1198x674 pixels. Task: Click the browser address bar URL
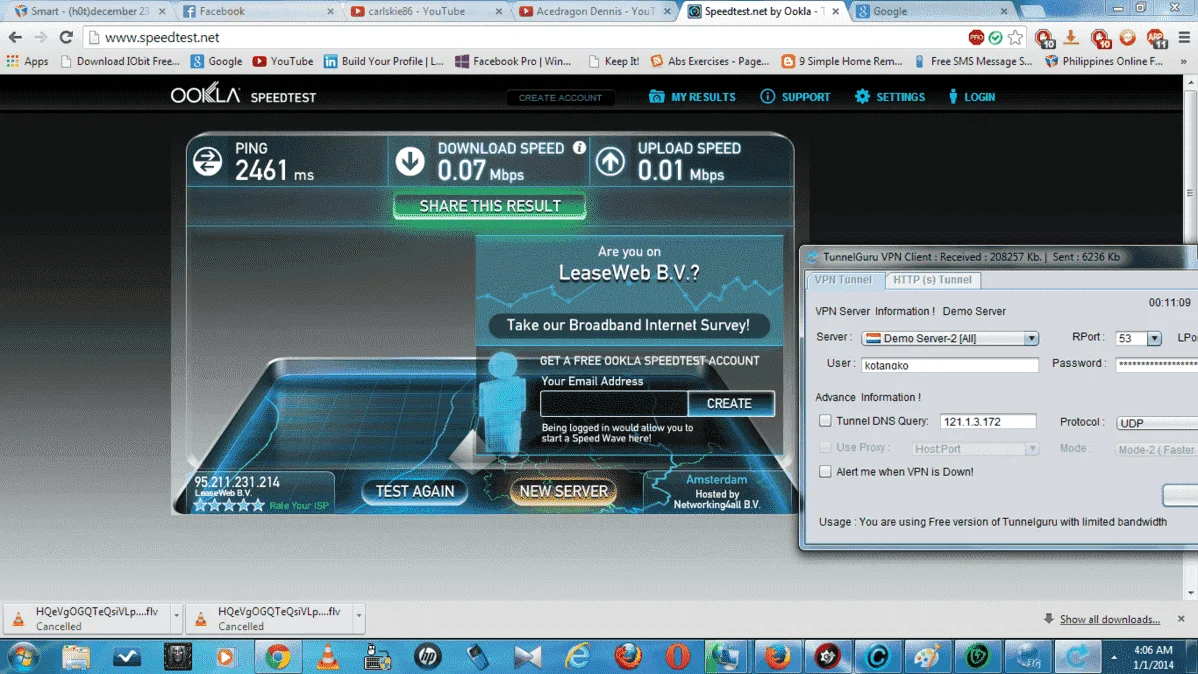(x=162, y=37)
